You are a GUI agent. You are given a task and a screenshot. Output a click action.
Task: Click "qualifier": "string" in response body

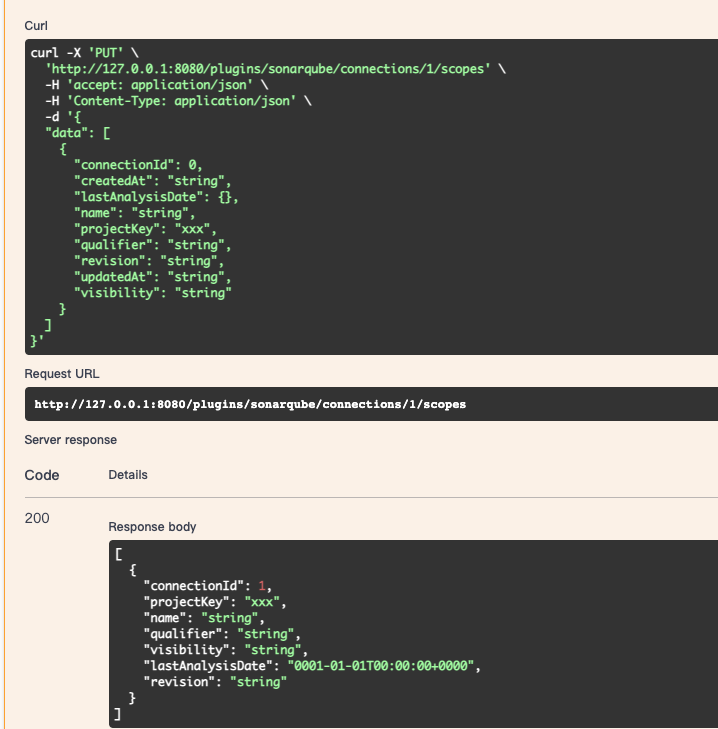222,634
